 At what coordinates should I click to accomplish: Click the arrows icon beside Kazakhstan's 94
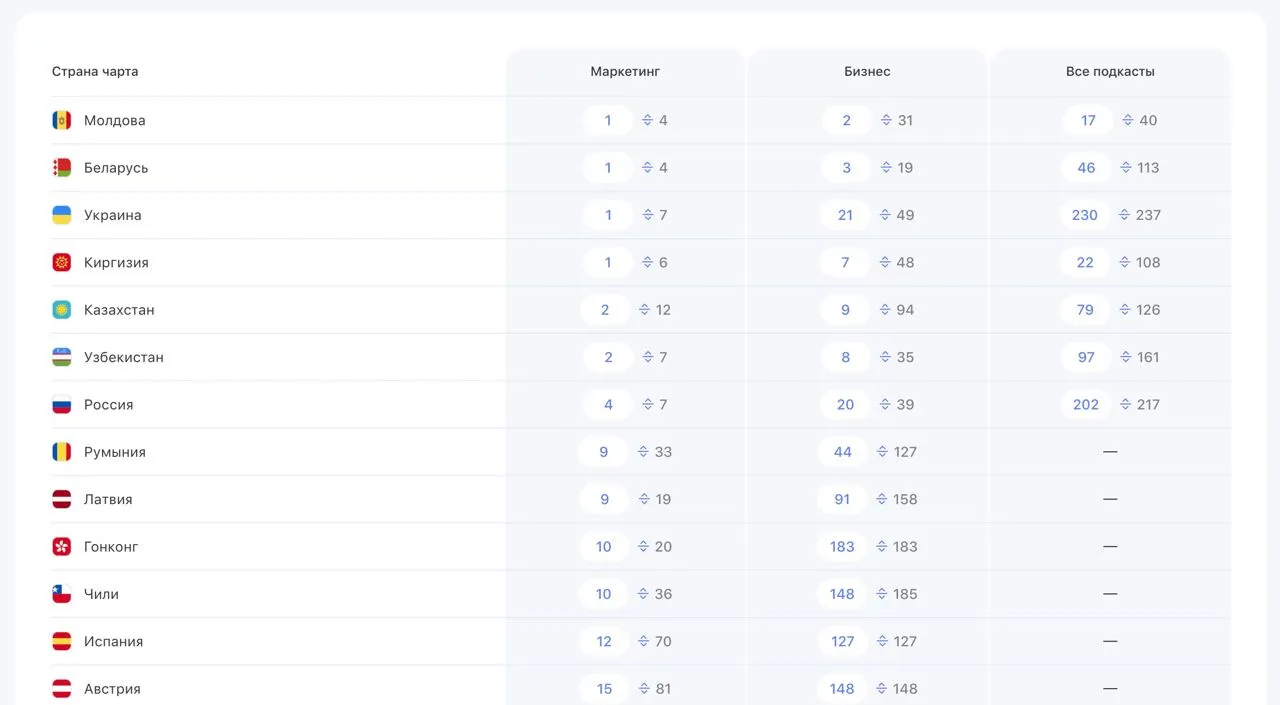click(886, 310)
